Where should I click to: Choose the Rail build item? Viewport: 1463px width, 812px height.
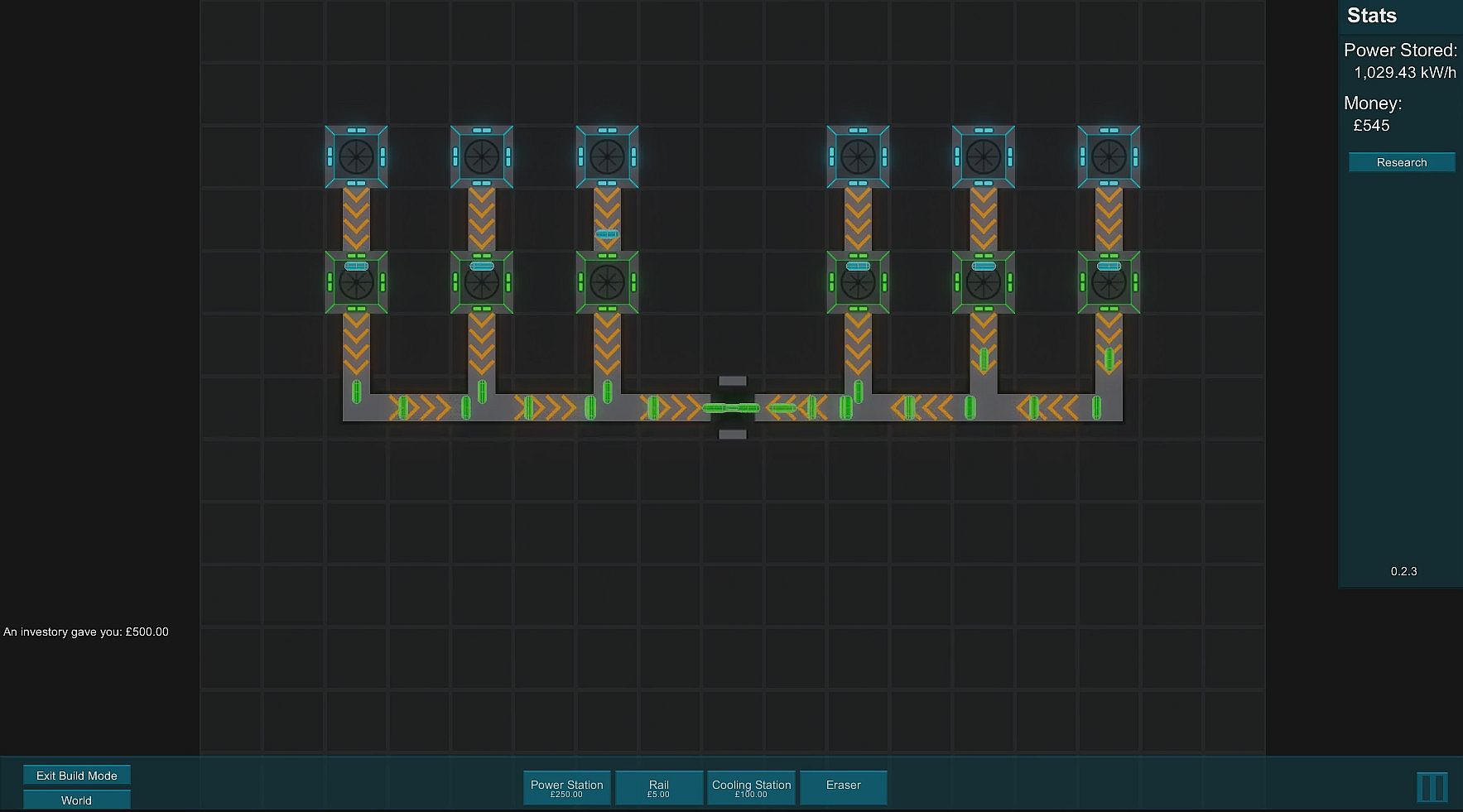(x=659, y=788)
